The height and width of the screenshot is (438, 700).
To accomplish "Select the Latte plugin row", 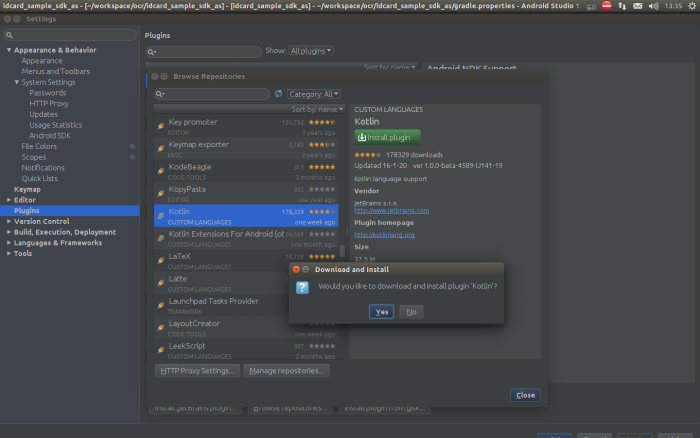I will click(x=222, y=283).
